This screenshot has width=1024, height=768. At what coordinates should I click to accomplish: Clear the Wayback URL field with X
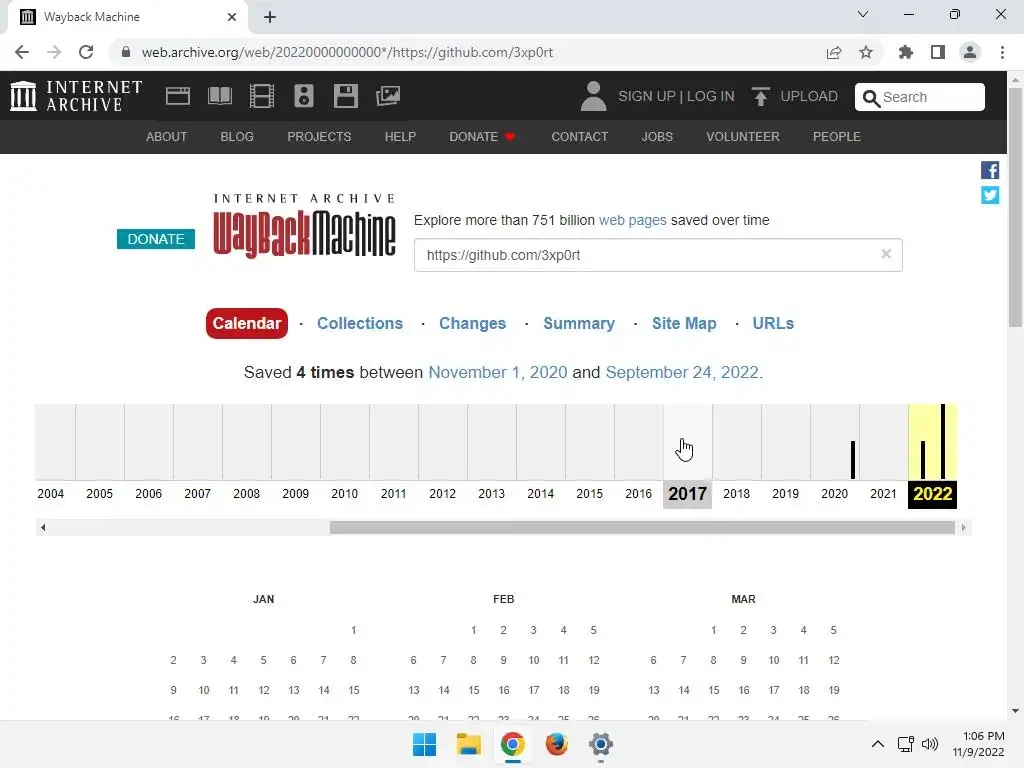point(886,254)
